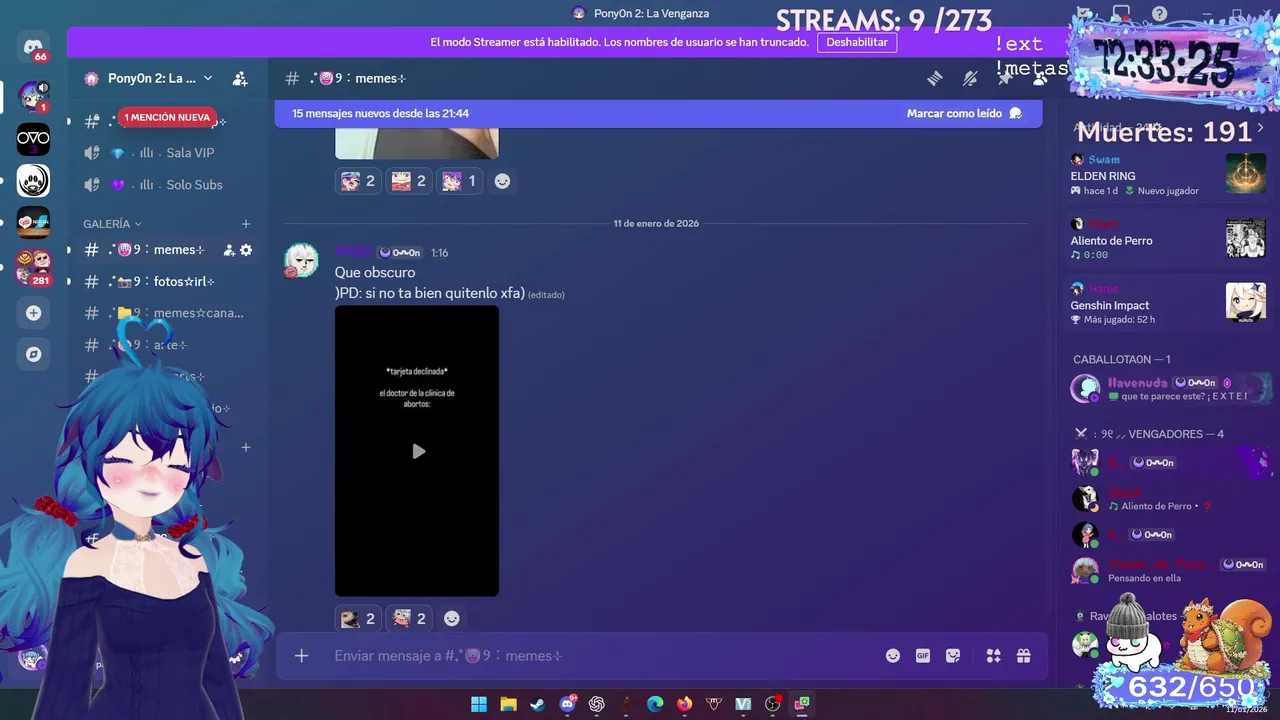Toggle second reaction with count 2 above date
This screenshot has width=1280, height=720.
coord(409,181)
